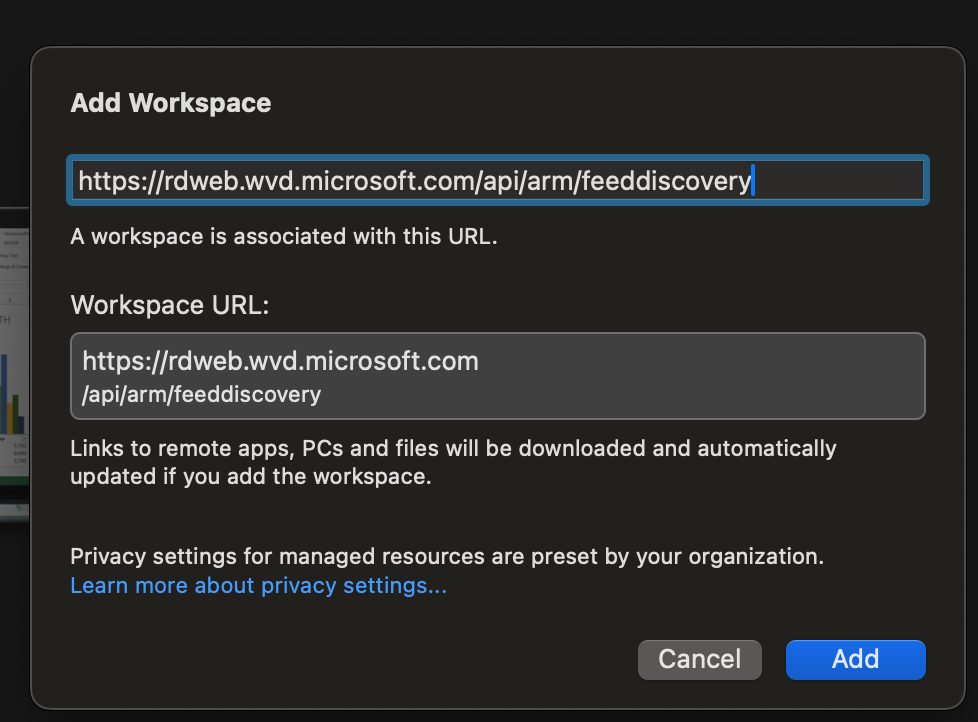
Task: Click the 'Add Workspace' dialog title
Action: point(171,103)
